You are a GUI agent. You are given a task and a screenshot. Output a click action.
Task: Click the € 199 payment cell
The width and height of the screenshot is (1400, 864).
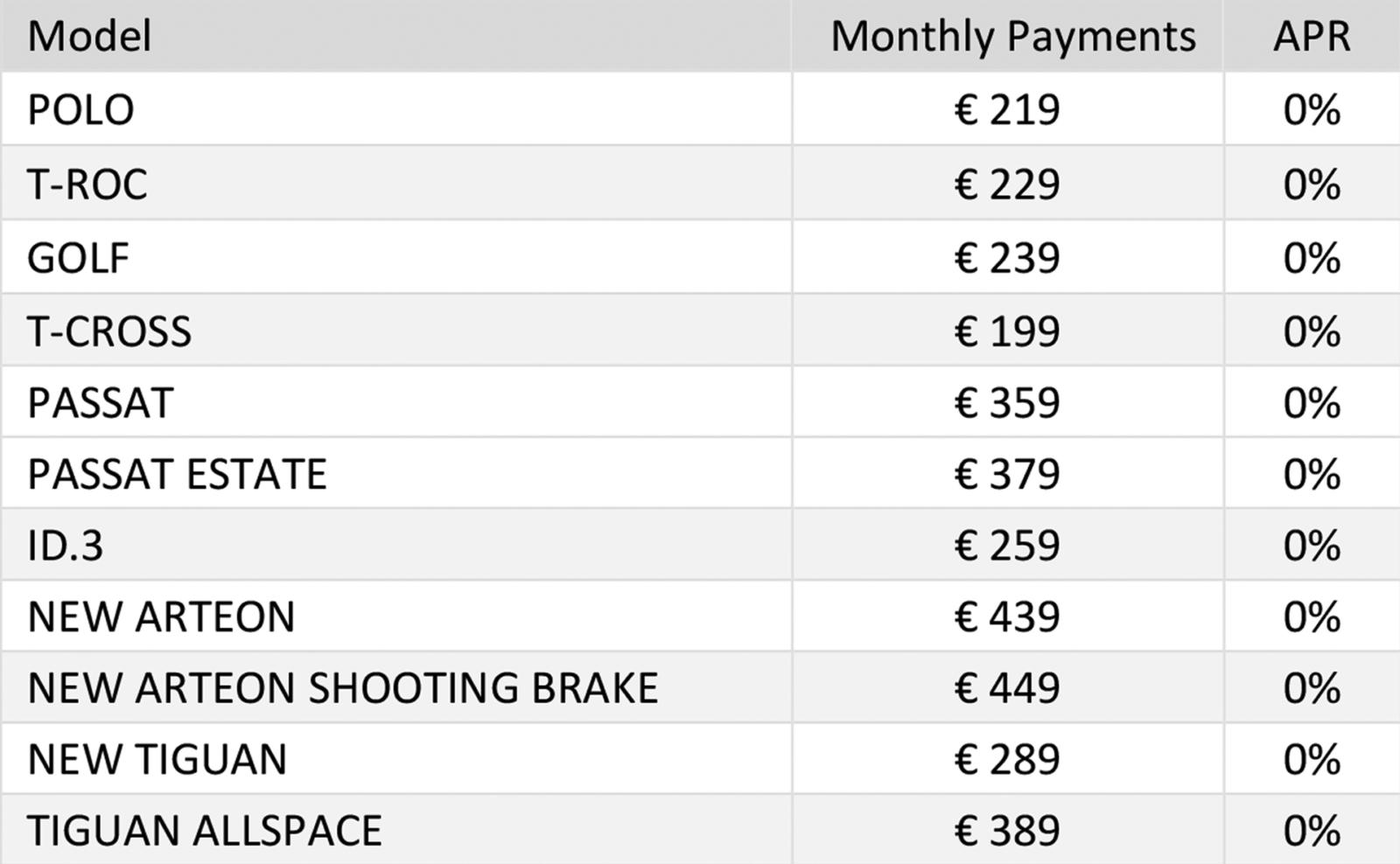point(1008,331)
